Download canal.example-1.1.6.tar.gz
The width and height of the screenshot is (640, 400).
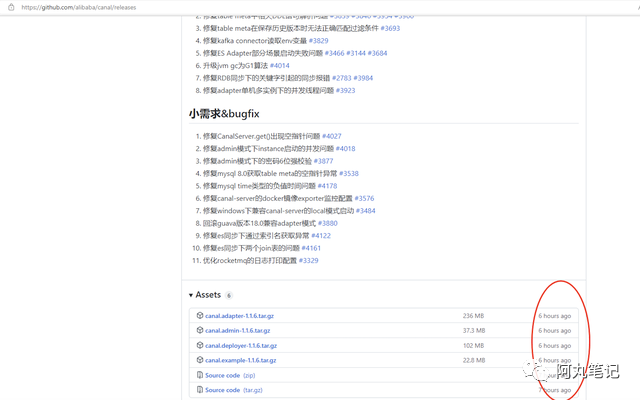[x=241, y=360]
